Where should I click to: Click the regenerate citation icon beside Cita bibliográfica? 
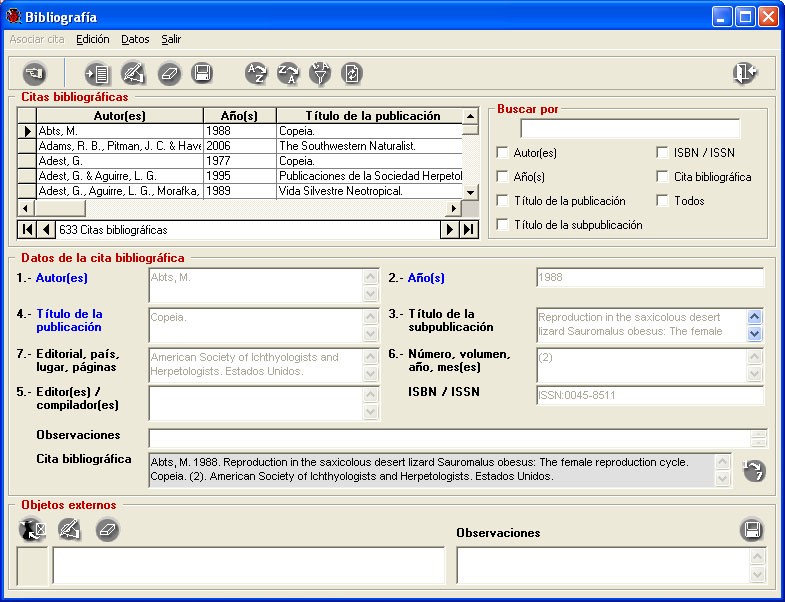(754, 471)
